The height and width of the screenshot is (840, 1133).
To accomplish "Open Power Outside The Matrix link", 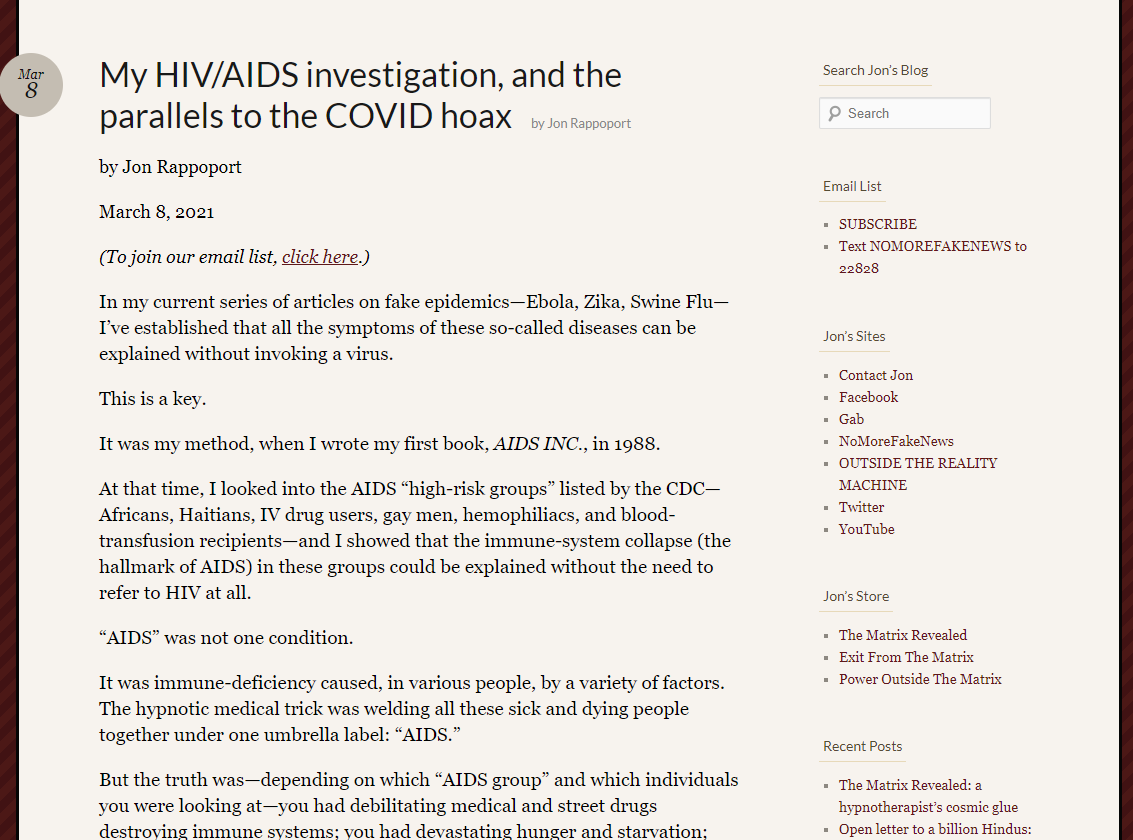I will [920, 680].
